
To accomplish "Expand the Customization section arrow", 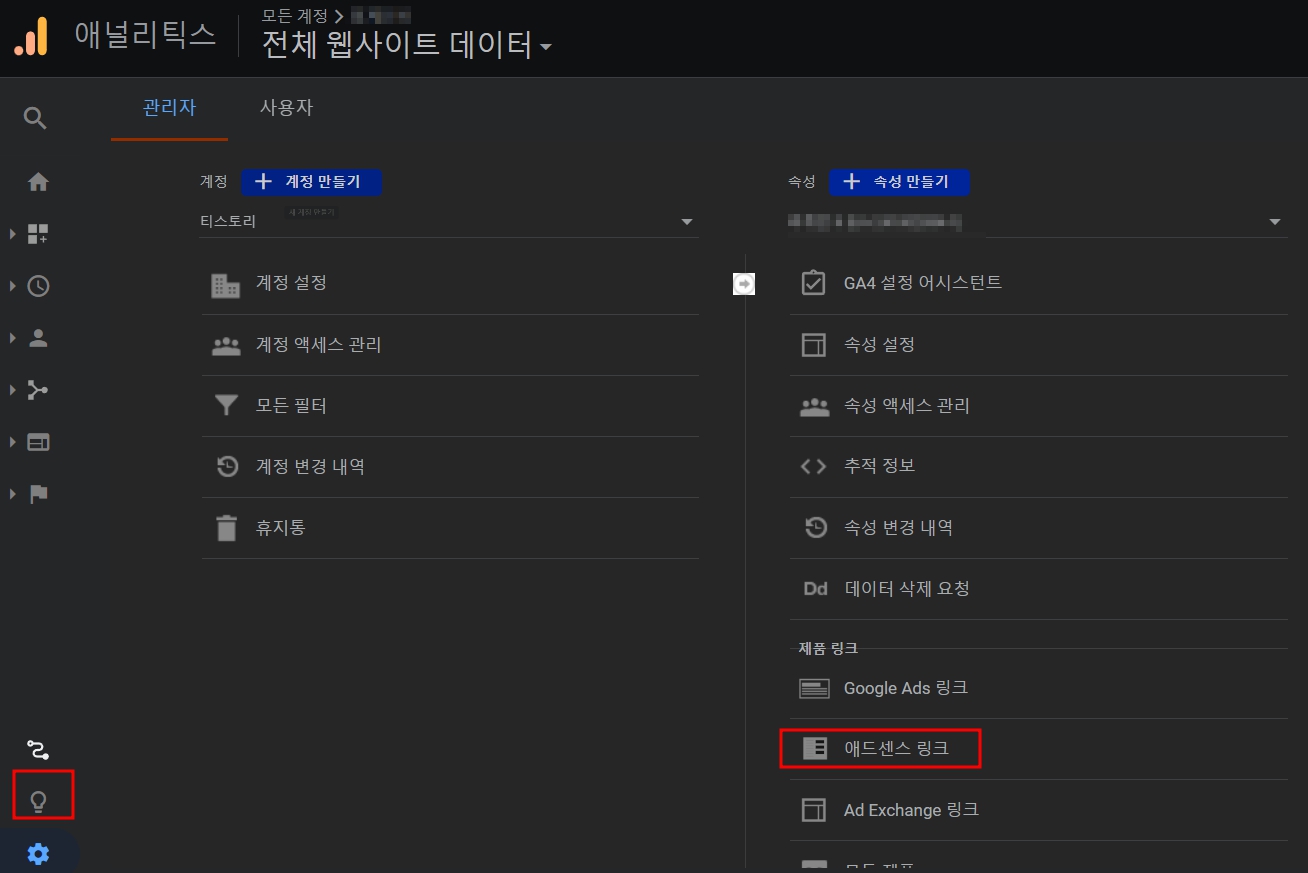I will point(12,234).
